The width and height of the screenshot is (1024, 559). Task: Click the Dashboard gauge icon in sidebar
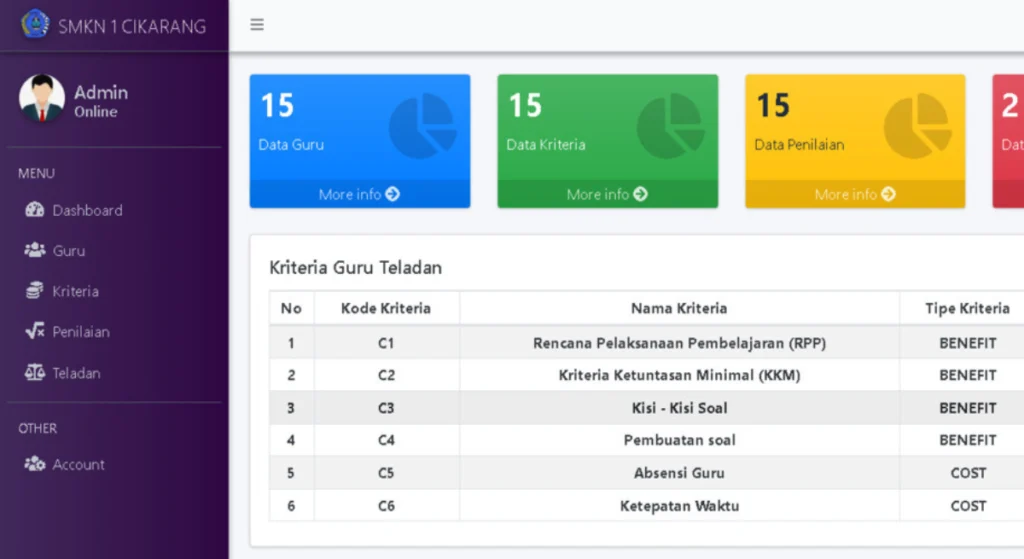tap(35, 210)
